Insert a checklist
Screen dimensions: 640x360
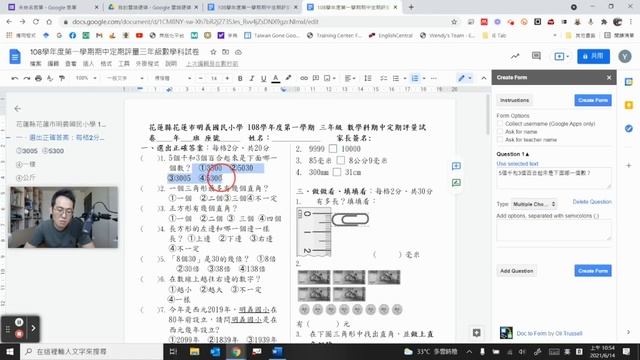[x=384, y=78]
